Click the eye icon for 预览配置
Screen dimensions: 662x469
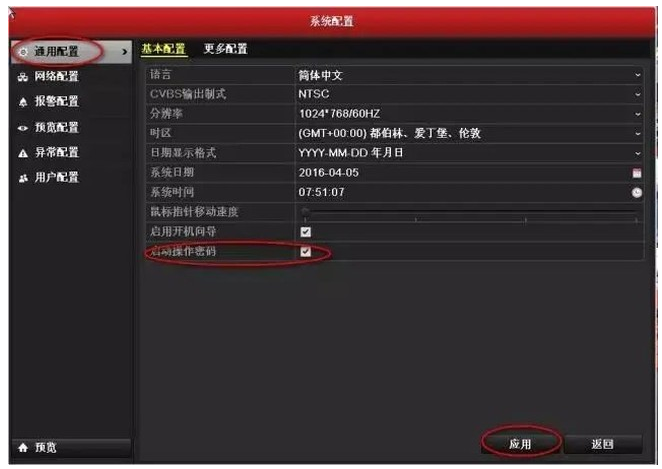coord(23,127)
